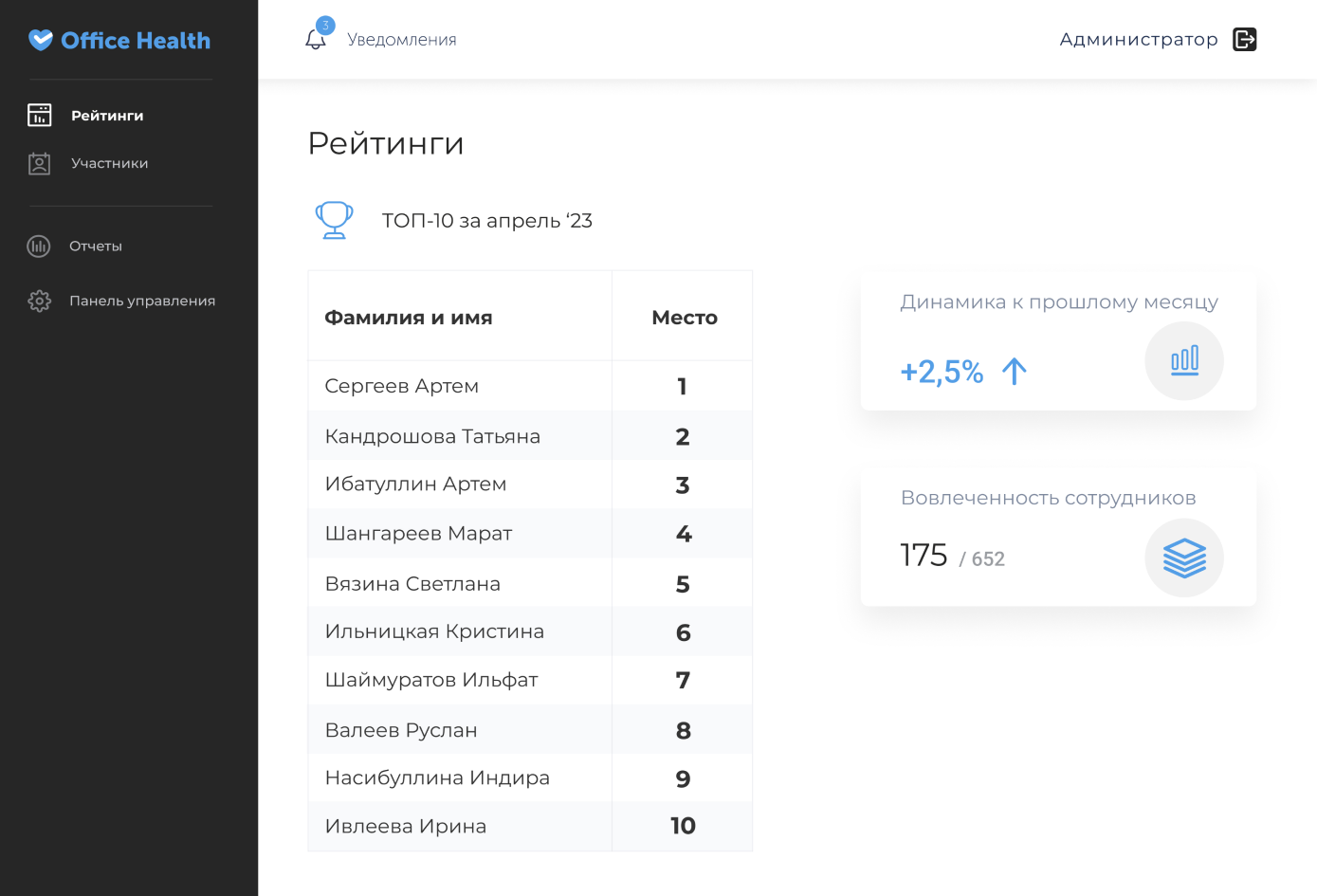Open Панель управления menu item
Image resolution: width=1317 pixels, height=896 pixels.
[142, 301]
